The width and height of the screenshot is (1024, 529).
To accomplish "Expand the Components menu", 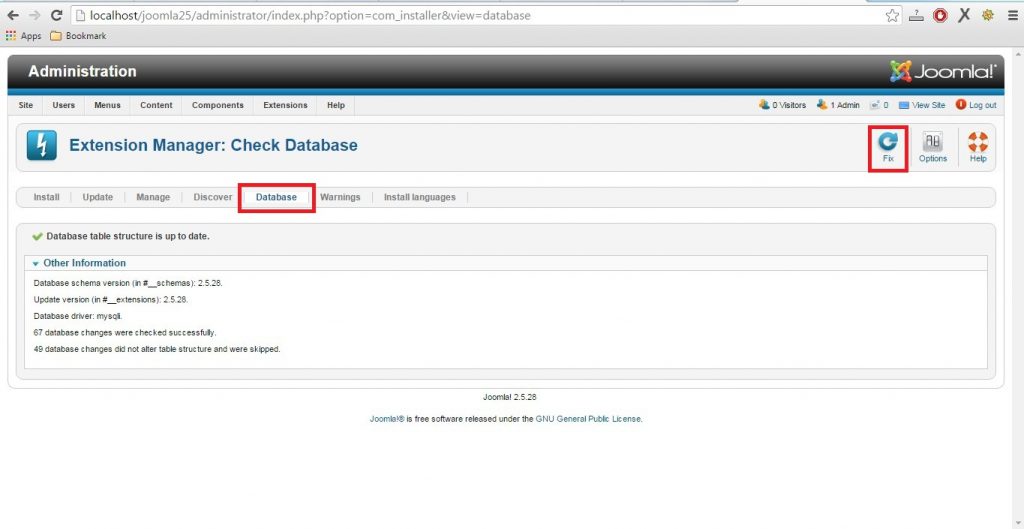I will pos(217,105).
